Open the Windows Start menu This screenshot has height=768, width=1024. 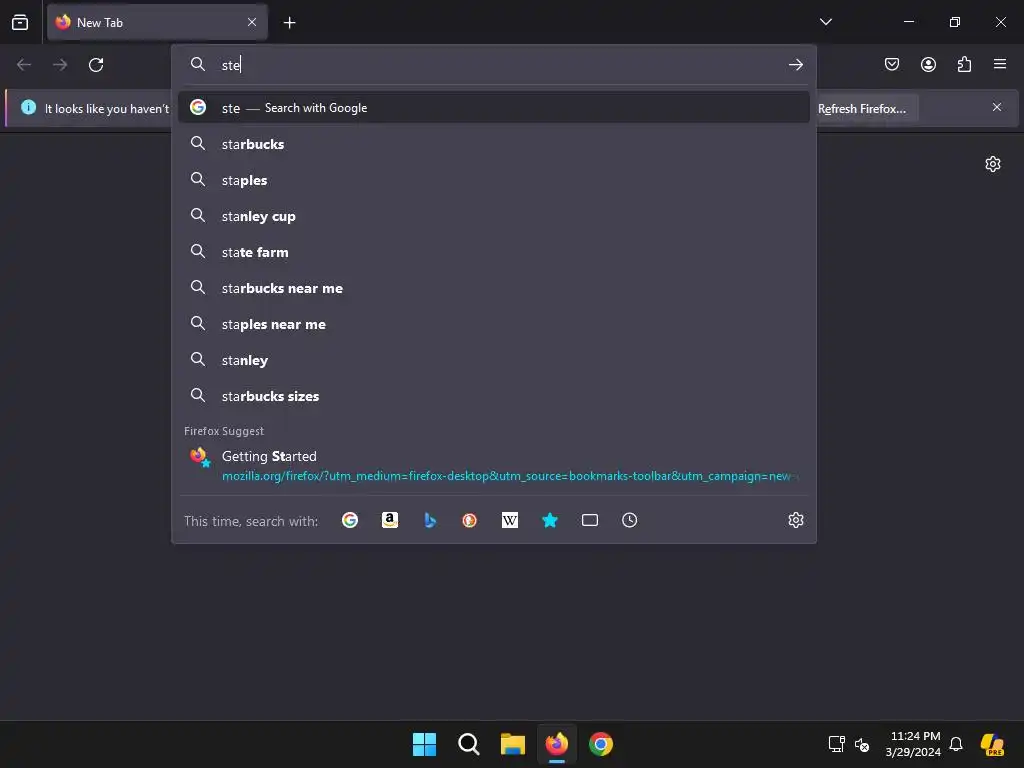(x=424, y=744)
